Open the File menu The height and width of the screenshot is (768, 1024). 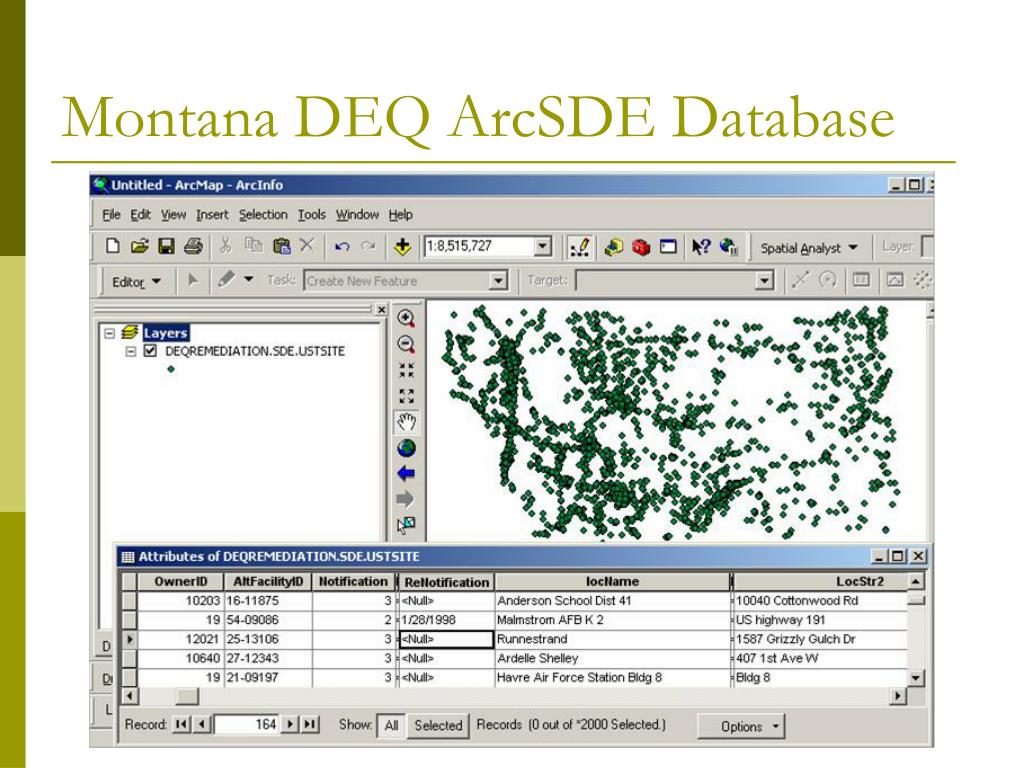[x=111, y=215]
